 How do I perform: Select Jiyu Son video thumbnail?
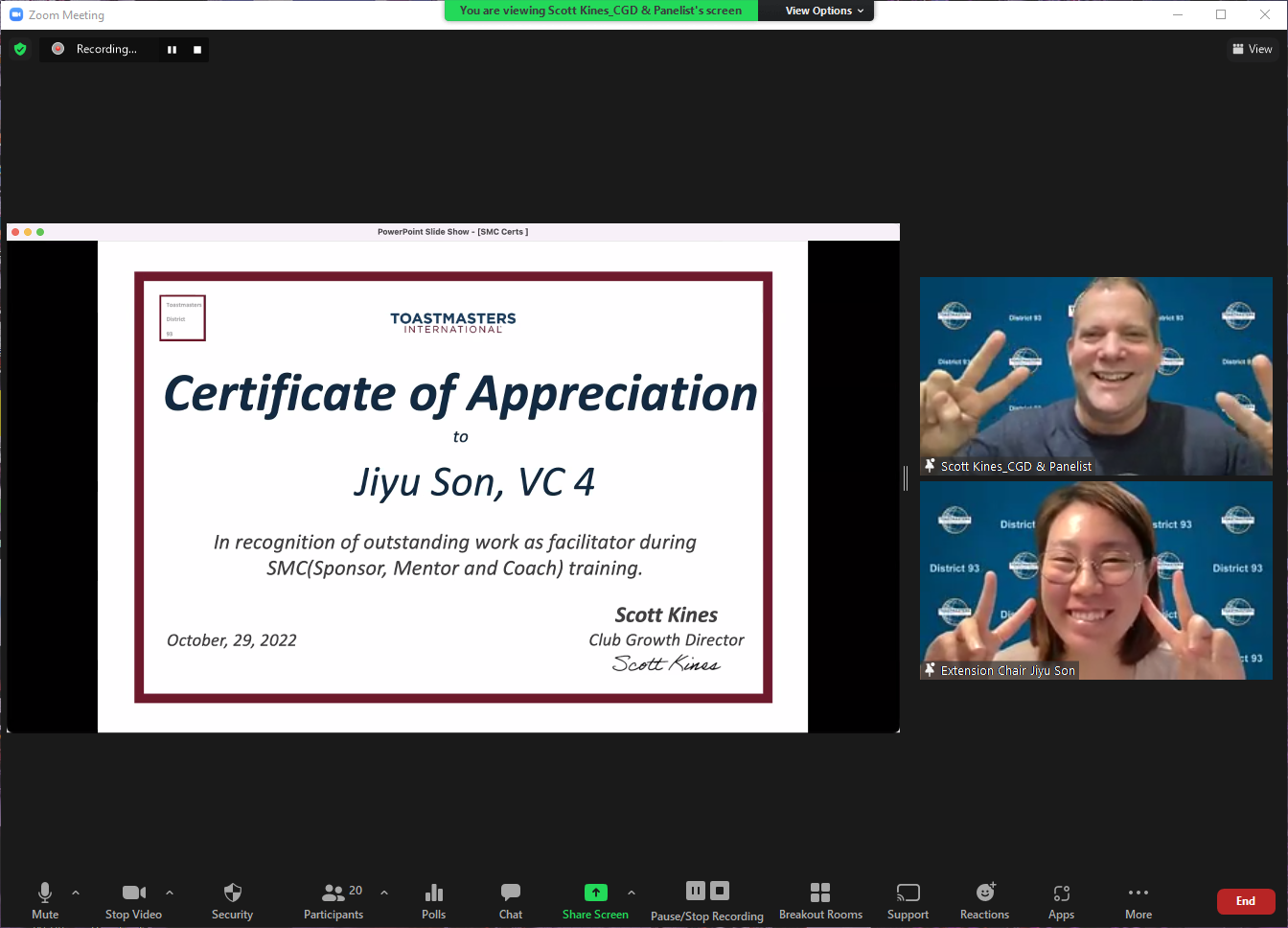coord(1096,581)
